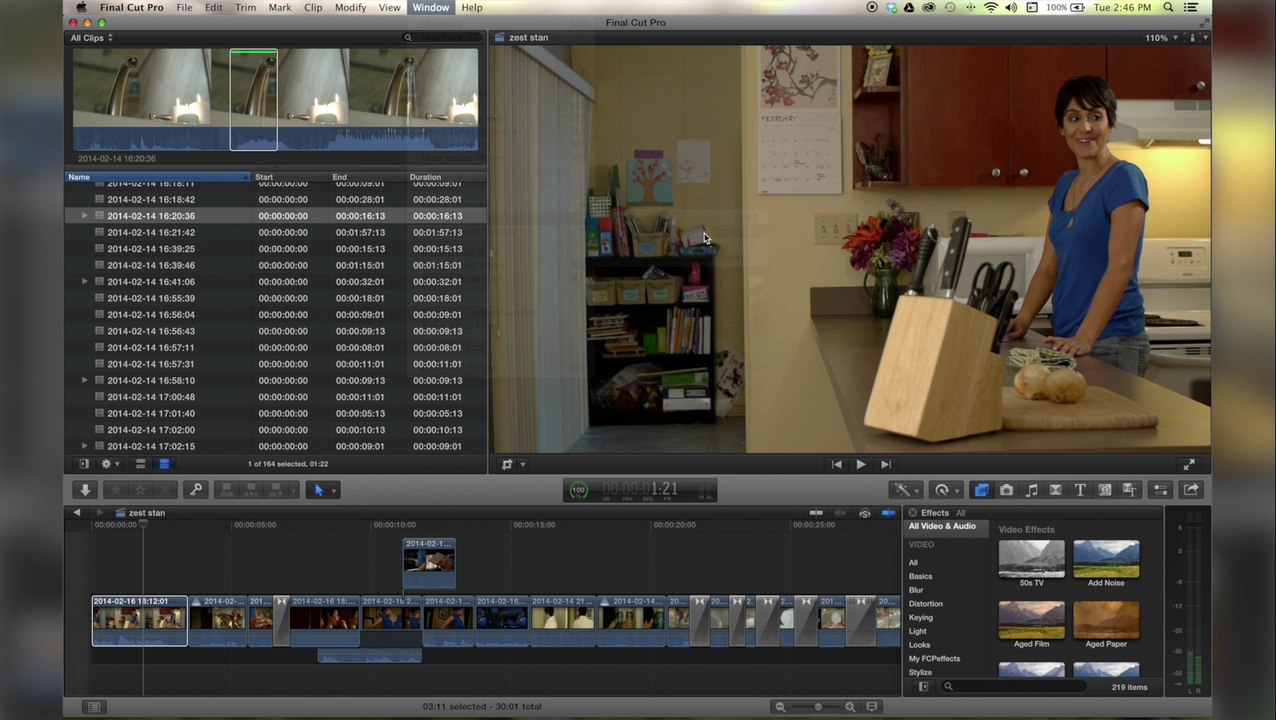
Task: Open Spotlight search in menu bar
Action: (x=1168, y=7)
